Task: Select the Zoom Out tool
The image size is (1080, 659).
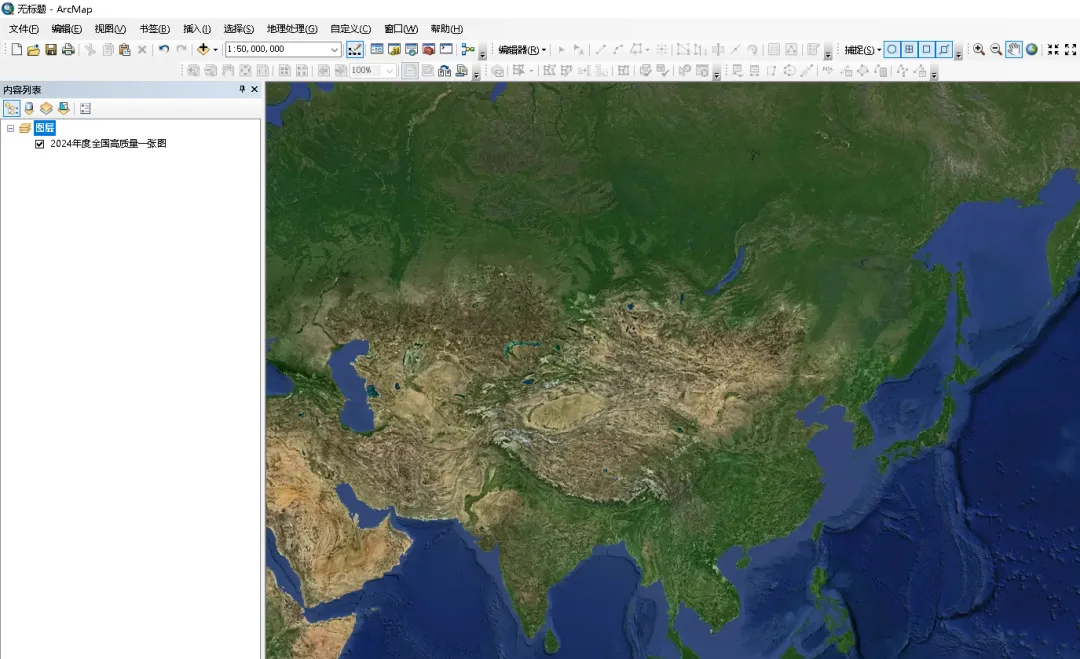Action: [996, 50]
